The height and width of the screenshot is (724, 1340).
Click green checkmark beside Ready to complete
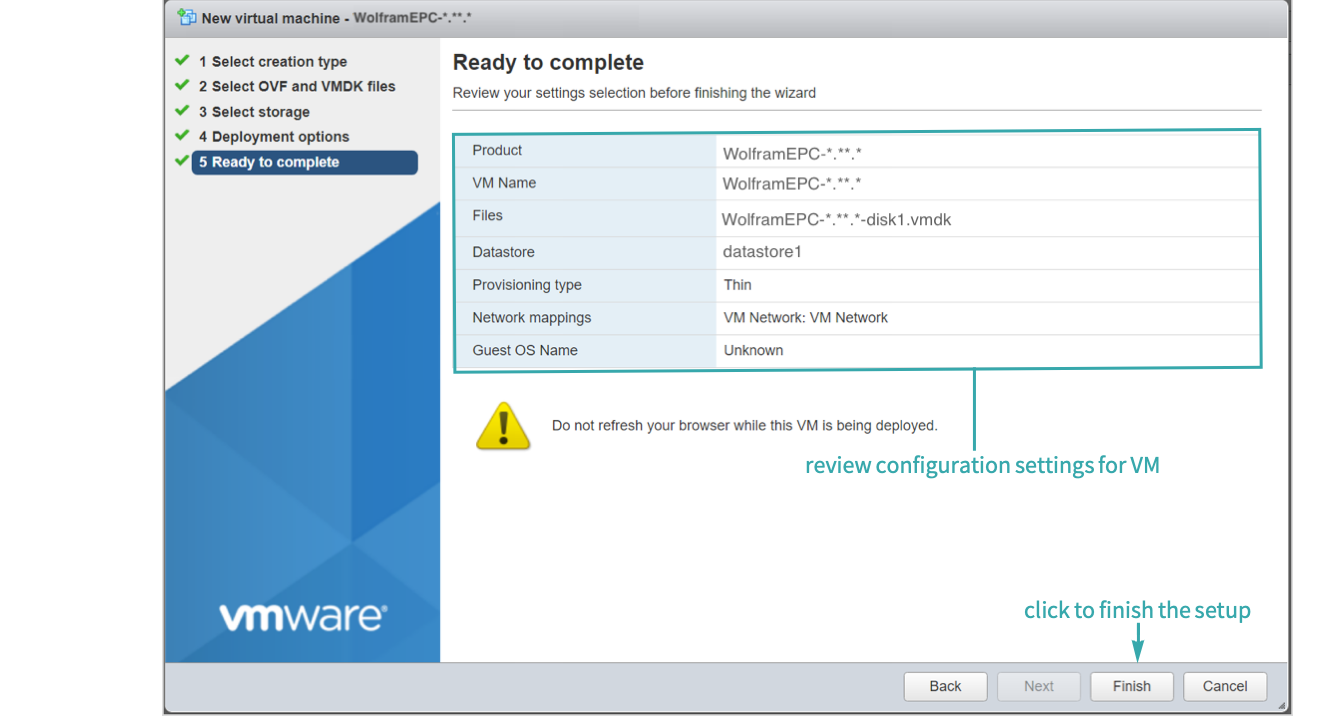[182, 161]
